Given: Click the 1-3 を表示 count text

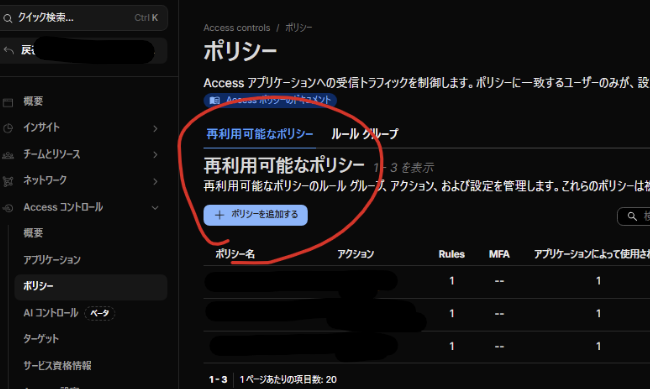Looking at the screenshot, I should pyautogui.click(x=403, y=168).
